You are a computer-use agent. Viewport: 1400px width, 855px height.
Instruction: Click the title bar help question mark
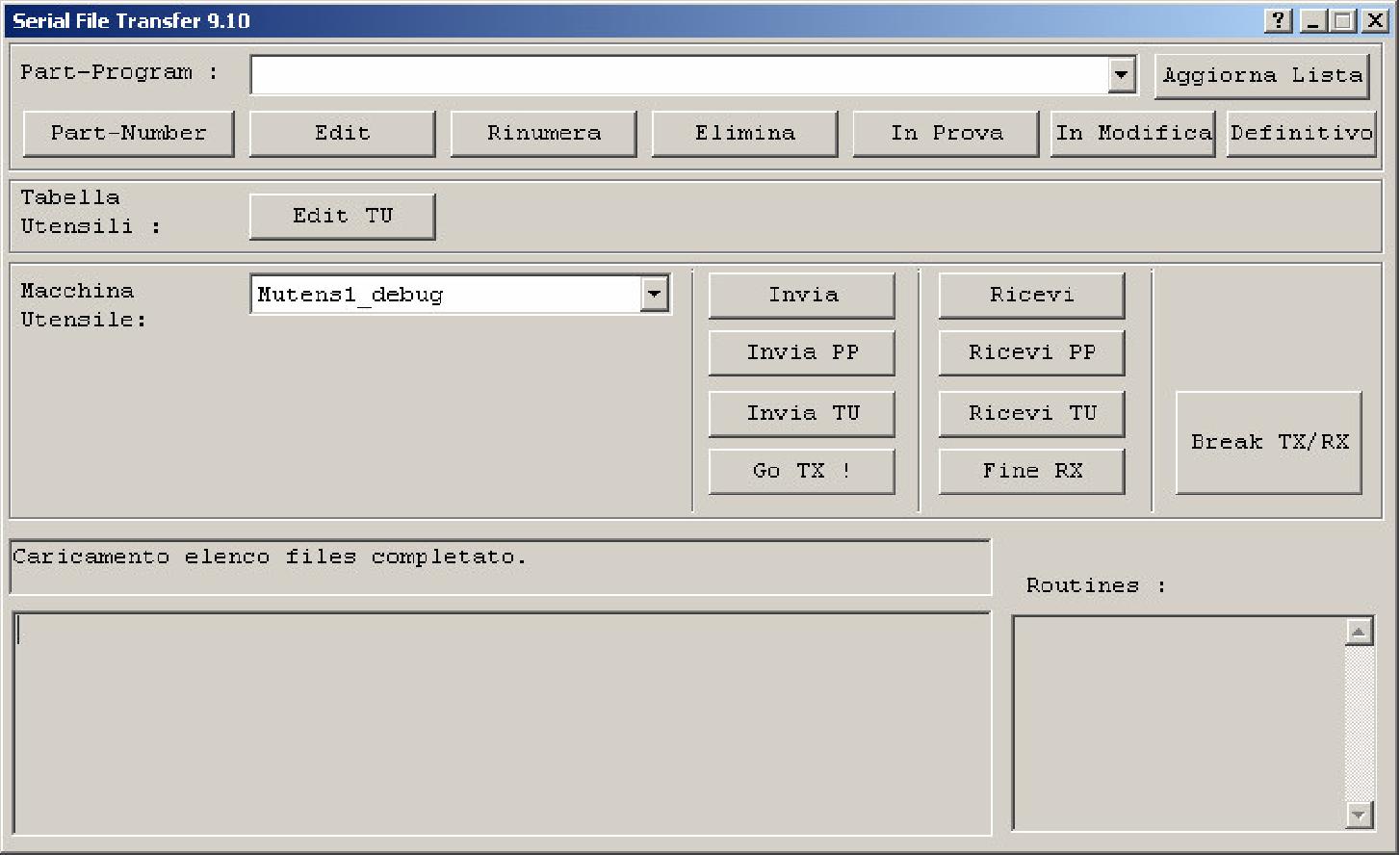point(1278,20)
